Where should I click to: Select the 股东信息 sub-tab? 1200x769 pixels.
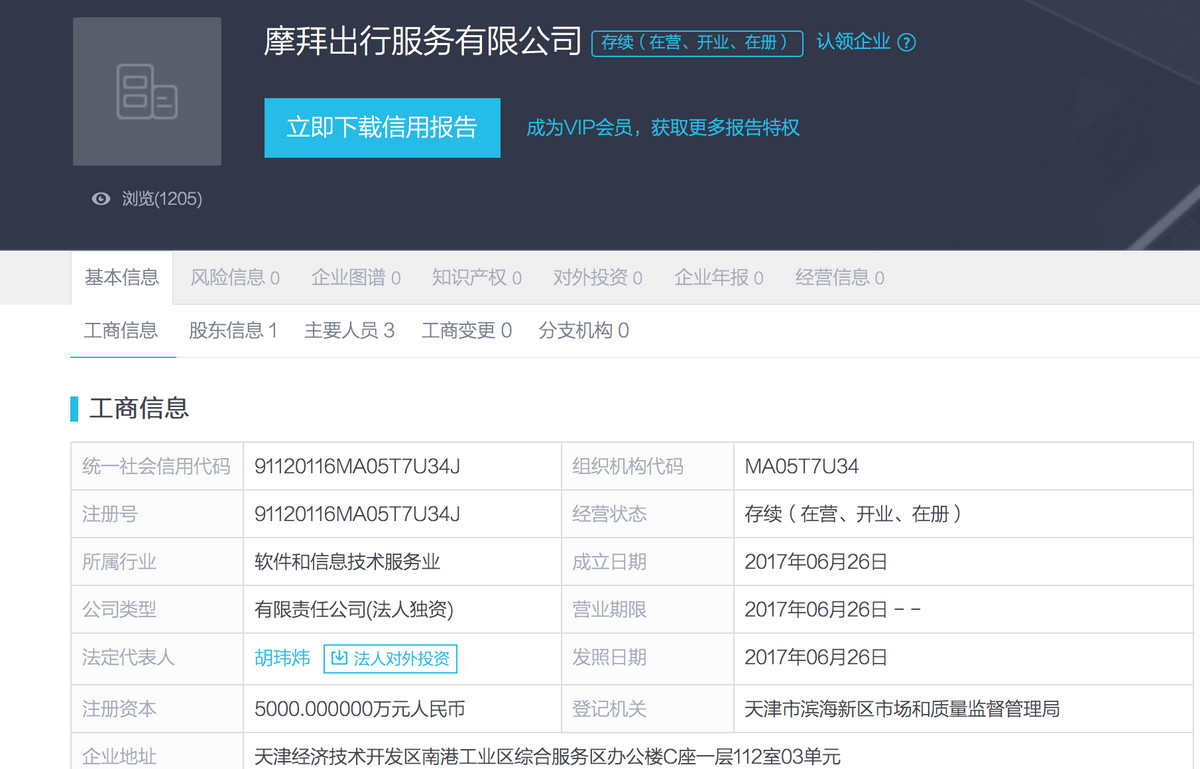pyautogui.click(x=233, y=331)
